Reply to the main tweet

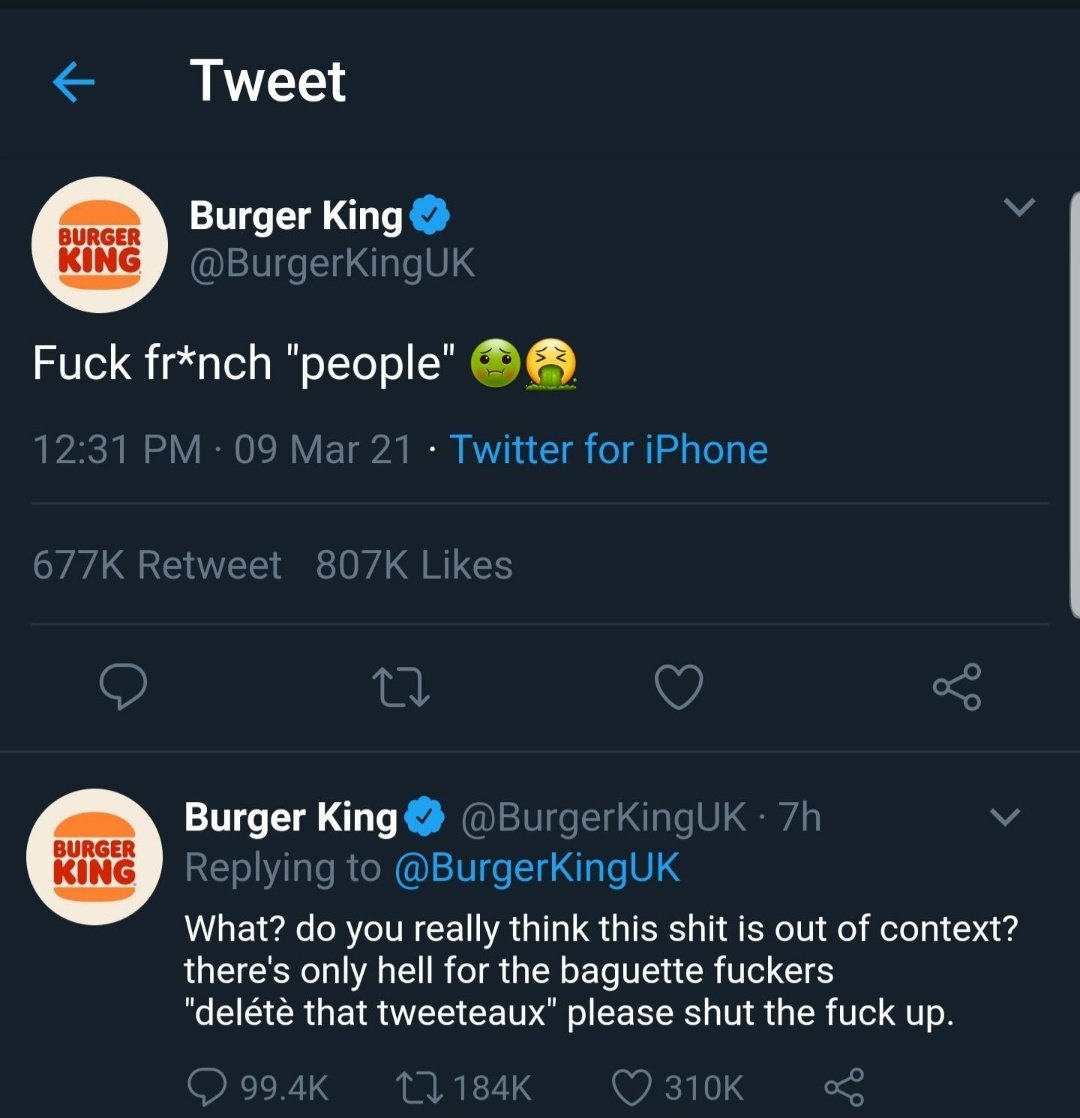124,688
